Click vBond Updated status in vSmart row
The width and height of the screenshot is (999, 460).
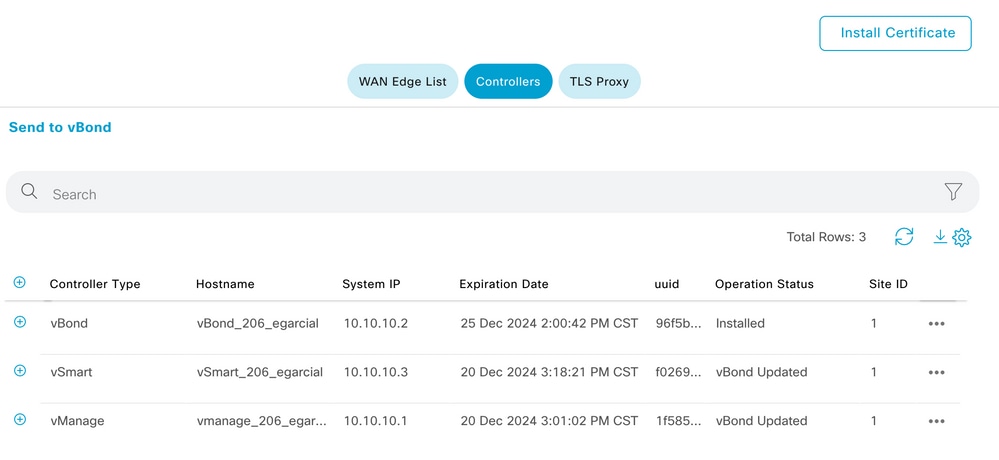tap(761, 372)
